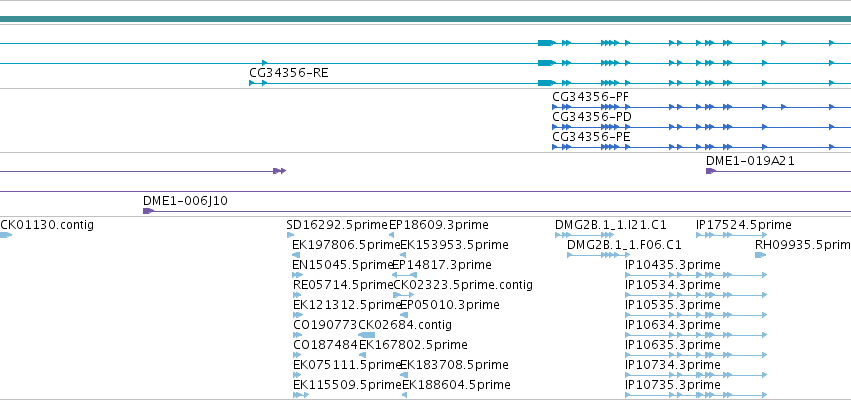Click the DMG2B.1_1.F06.C1 alignment glyph
Screen dimensions: 851x400
[599, 255]
